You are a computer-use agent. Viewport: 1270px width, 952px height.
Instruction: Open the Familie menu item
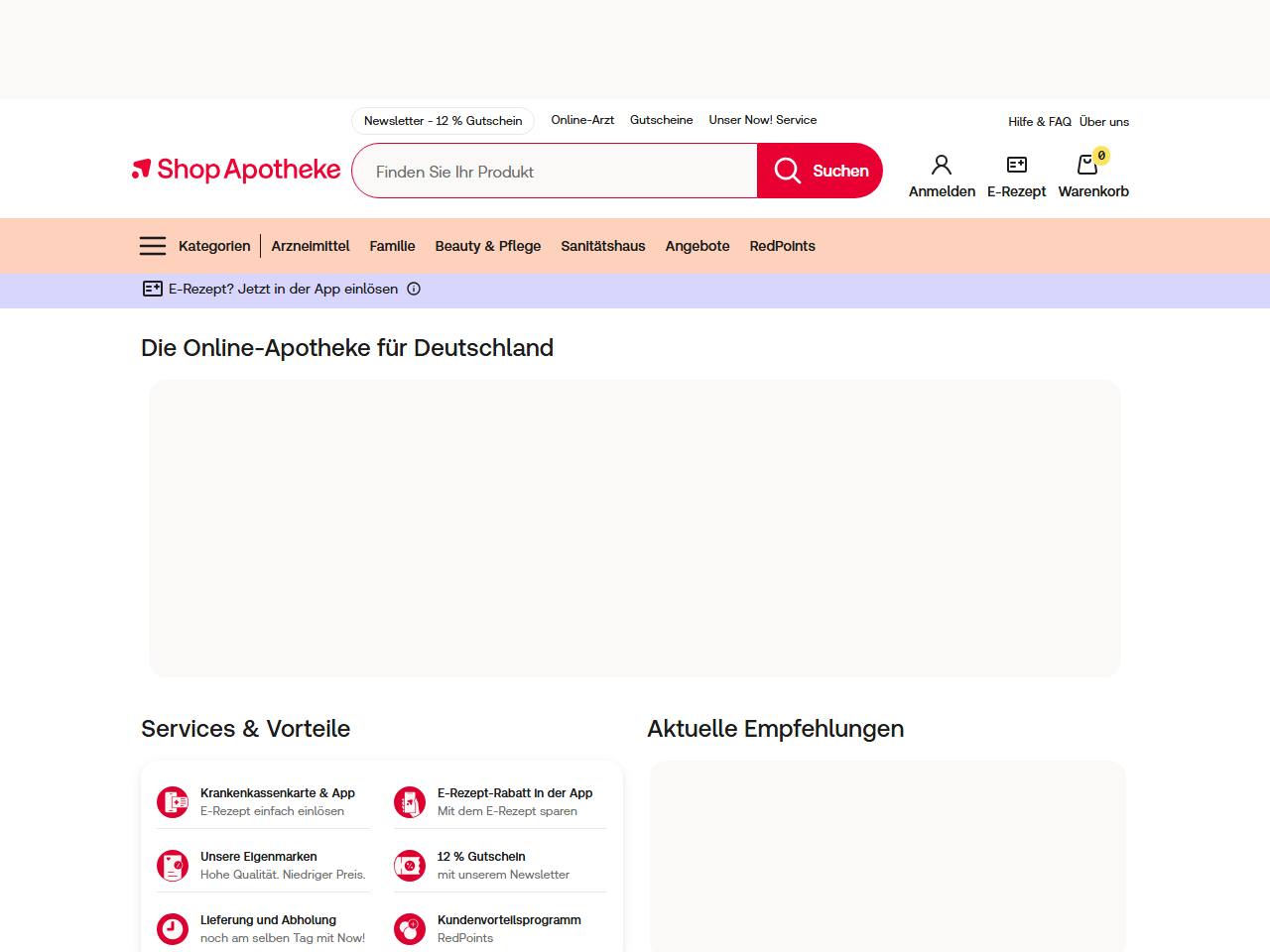click(393, 246)
